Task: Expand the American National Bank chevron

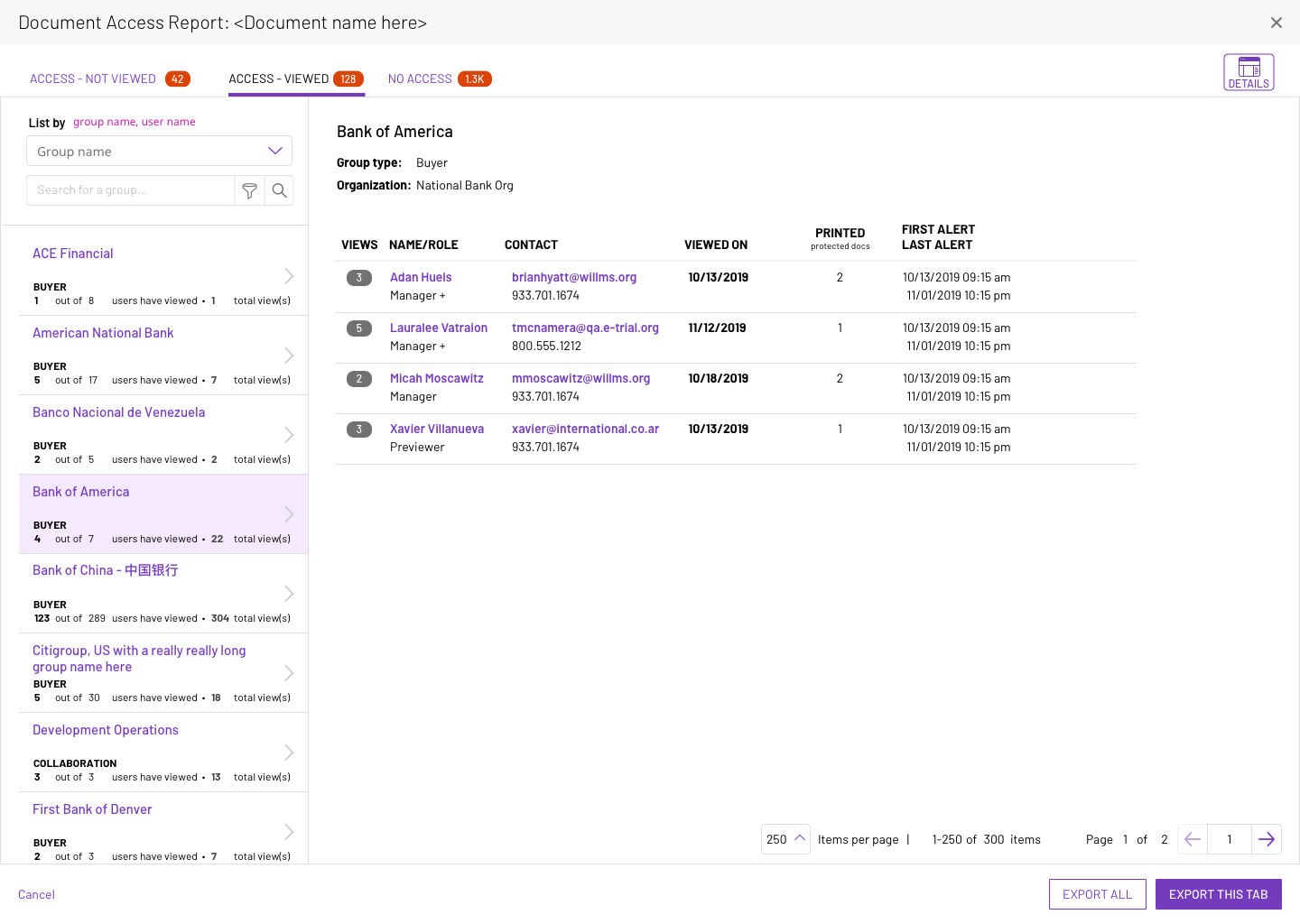Action: [289, 355]
